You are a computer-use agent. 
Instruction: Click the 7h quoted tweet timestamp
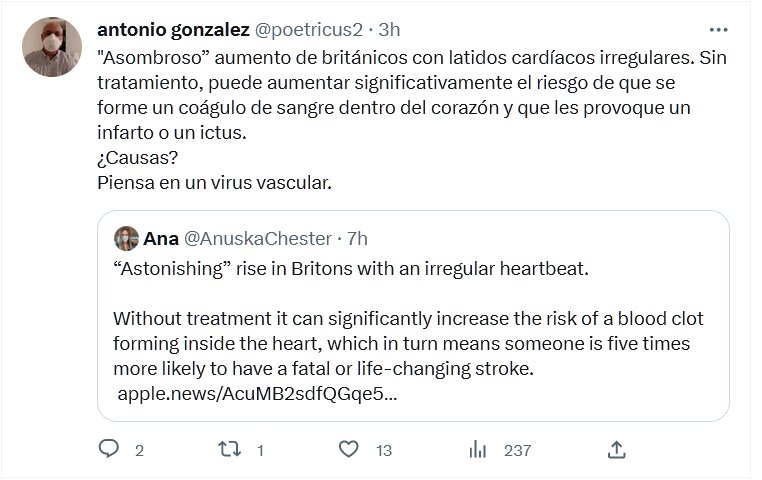[x=357, y=238]
